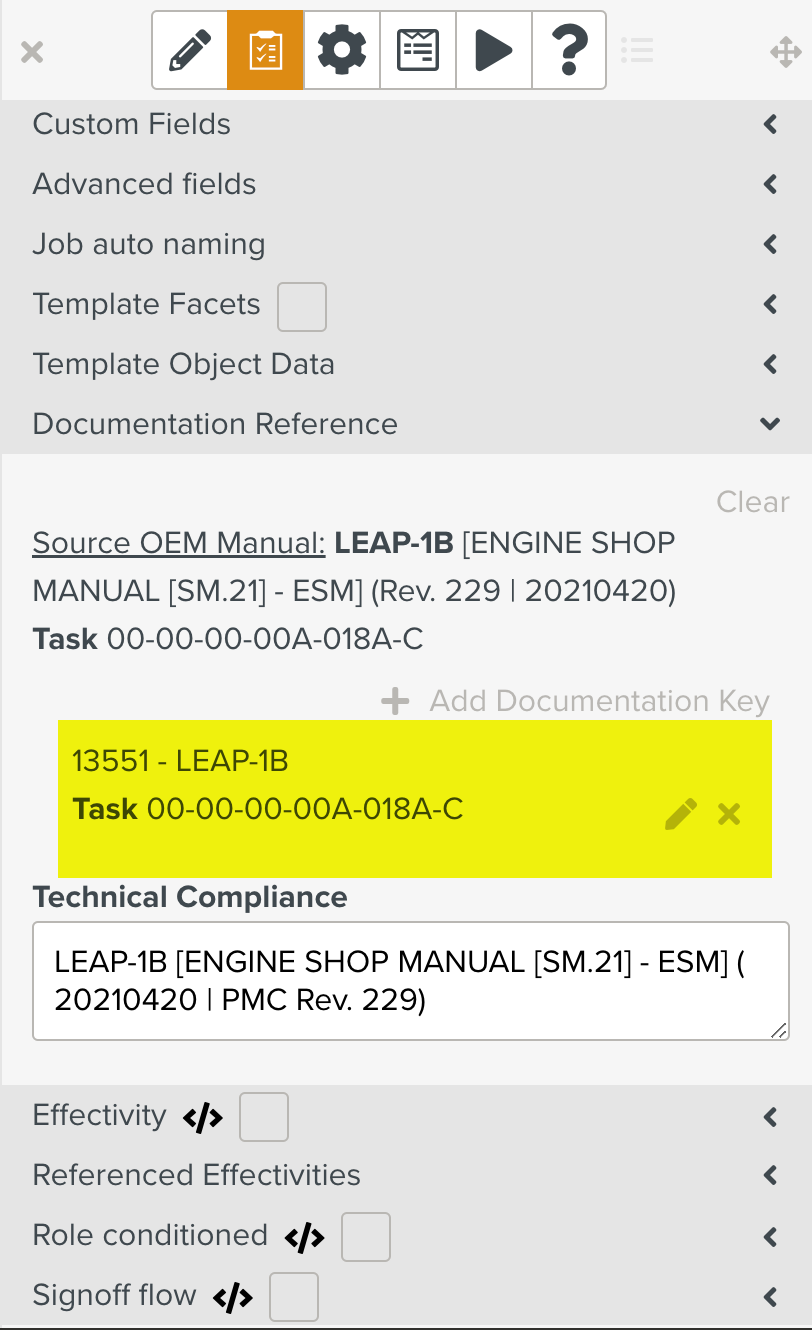The height and width of the screenshot is (1330, 812).
Task: Expand the Template Facets chevron
Action: point(770,304)
